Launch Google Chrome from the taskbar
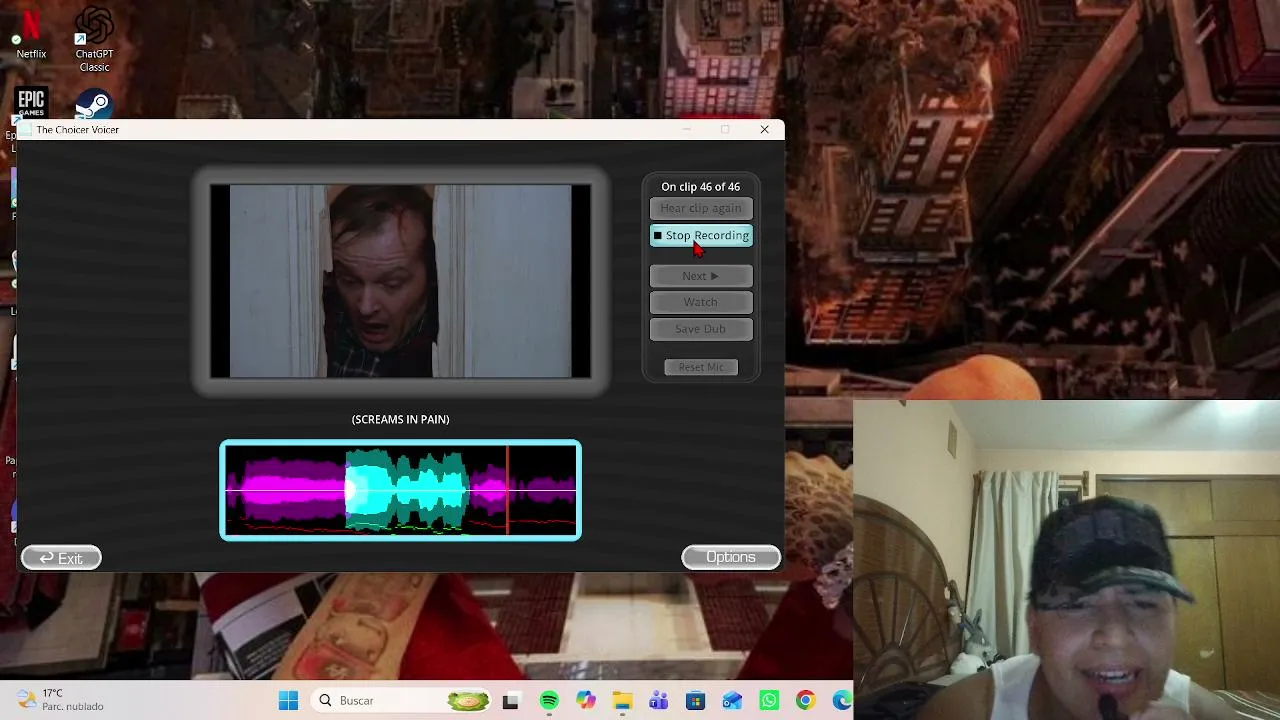1280x720 pixels. point(805,700)
